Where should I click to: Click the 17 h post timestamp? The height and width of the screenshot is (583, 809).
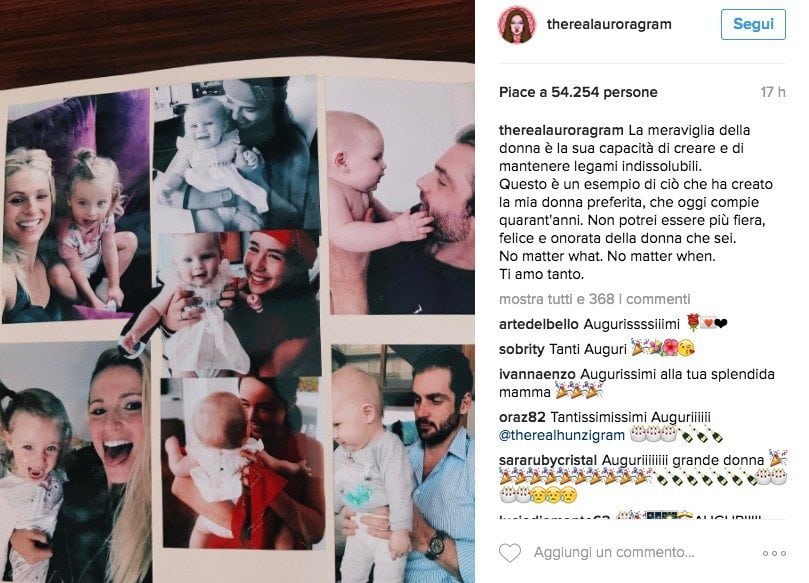(772, 92)
